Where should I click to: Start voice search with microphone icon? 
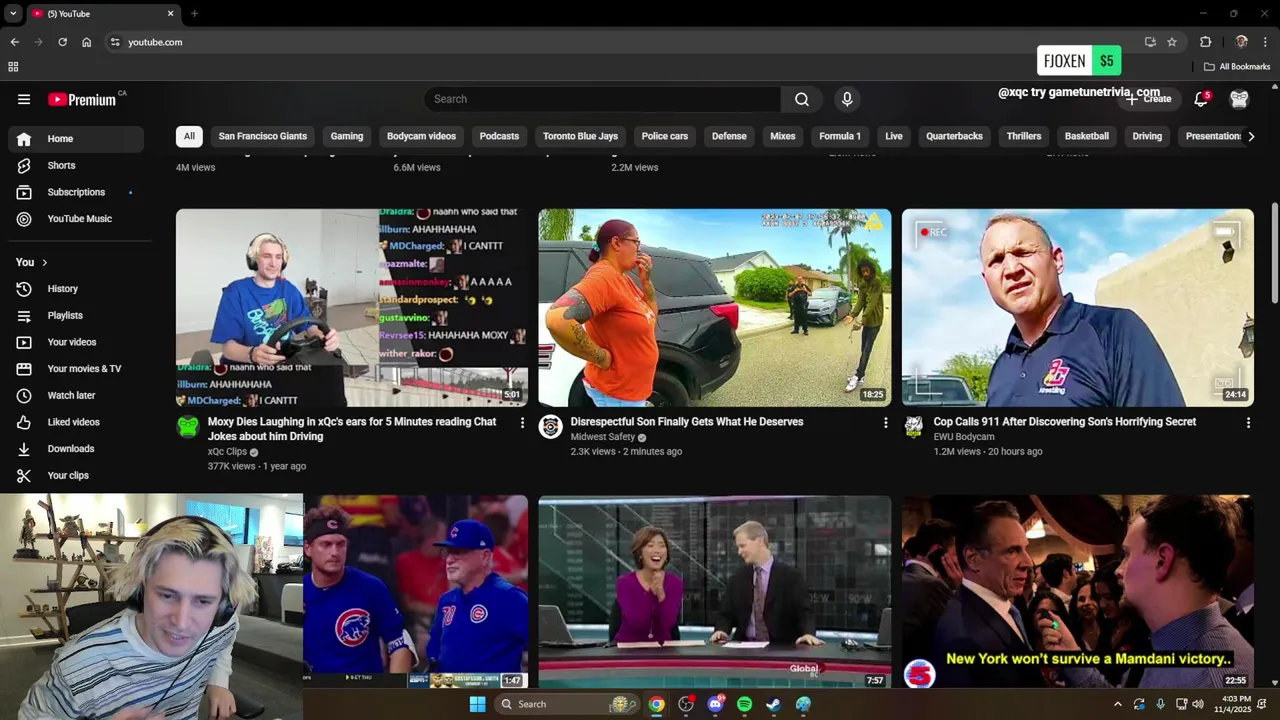point(847,99)
